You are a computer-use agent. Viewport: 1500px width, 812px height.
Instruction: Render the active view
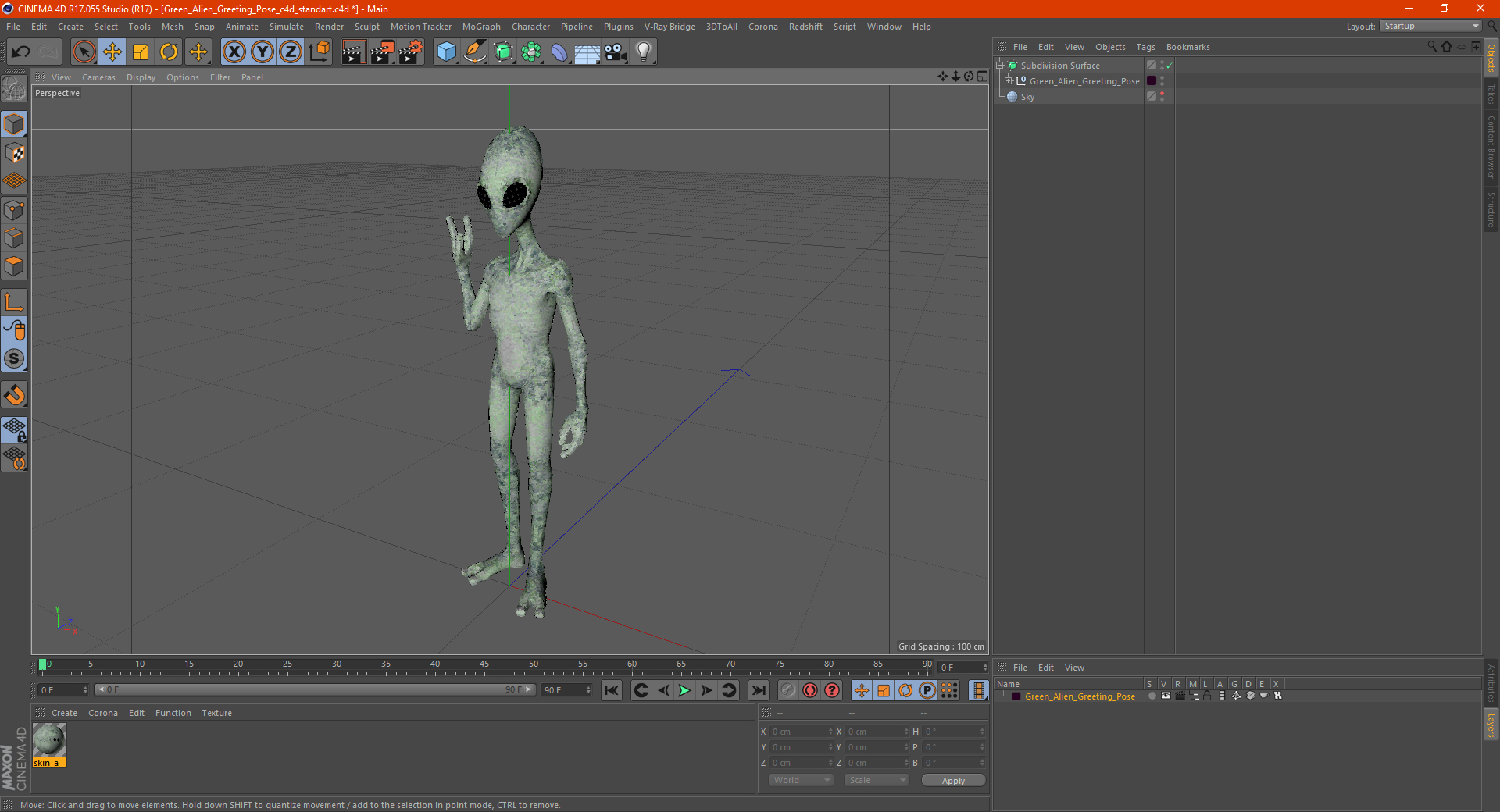click(353, 52)
